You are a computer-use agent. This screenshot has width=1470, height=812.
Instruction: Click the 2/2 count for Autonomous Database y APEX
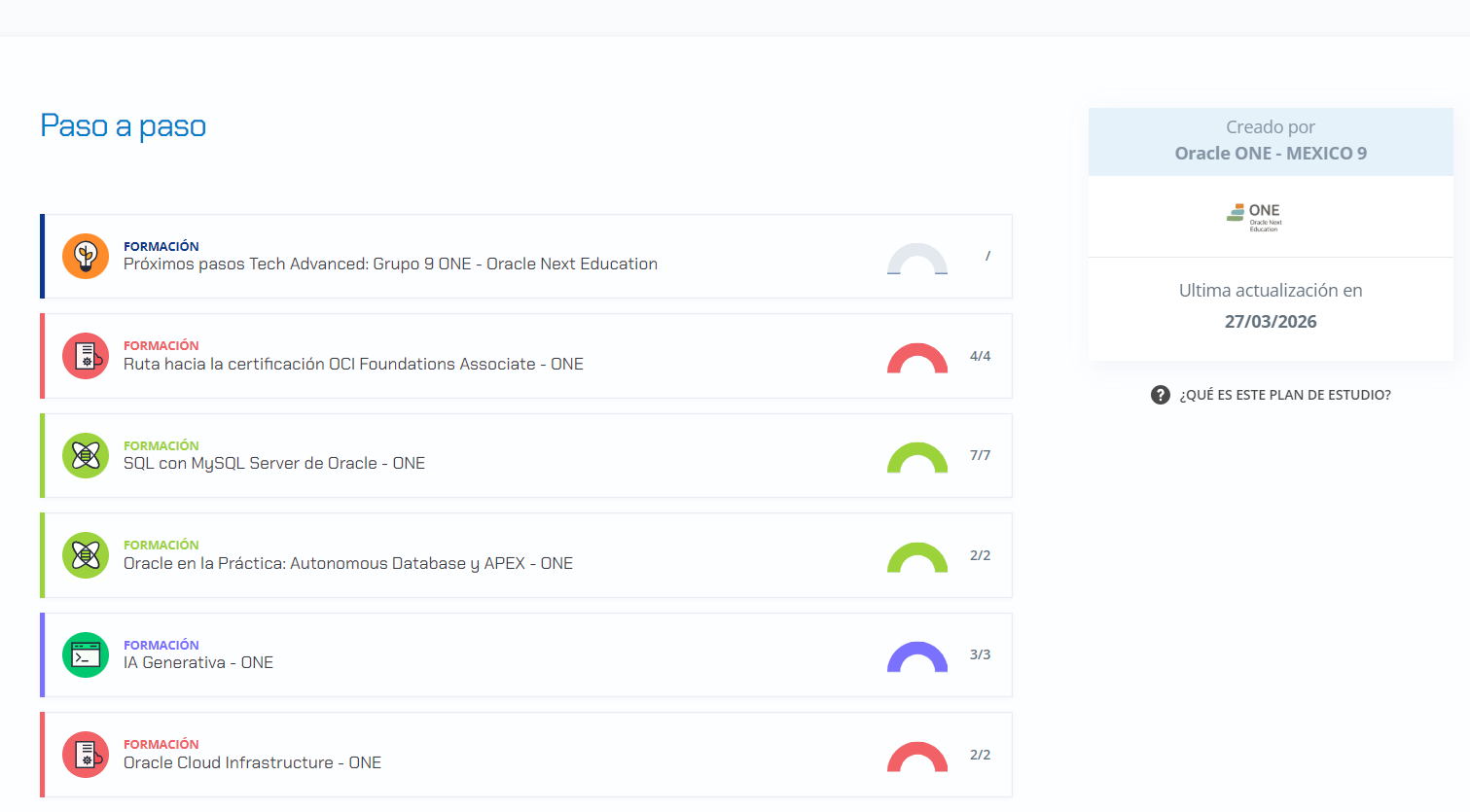[x=981, y=555]
